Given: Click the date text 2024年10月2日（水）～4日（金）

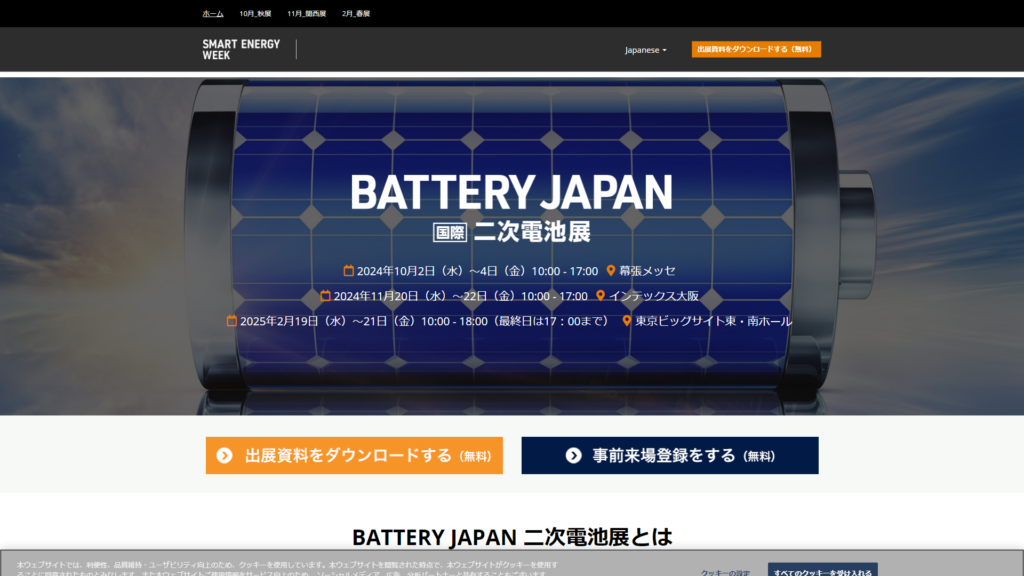Looking at the screenshot, I should [x=441, y=270].
